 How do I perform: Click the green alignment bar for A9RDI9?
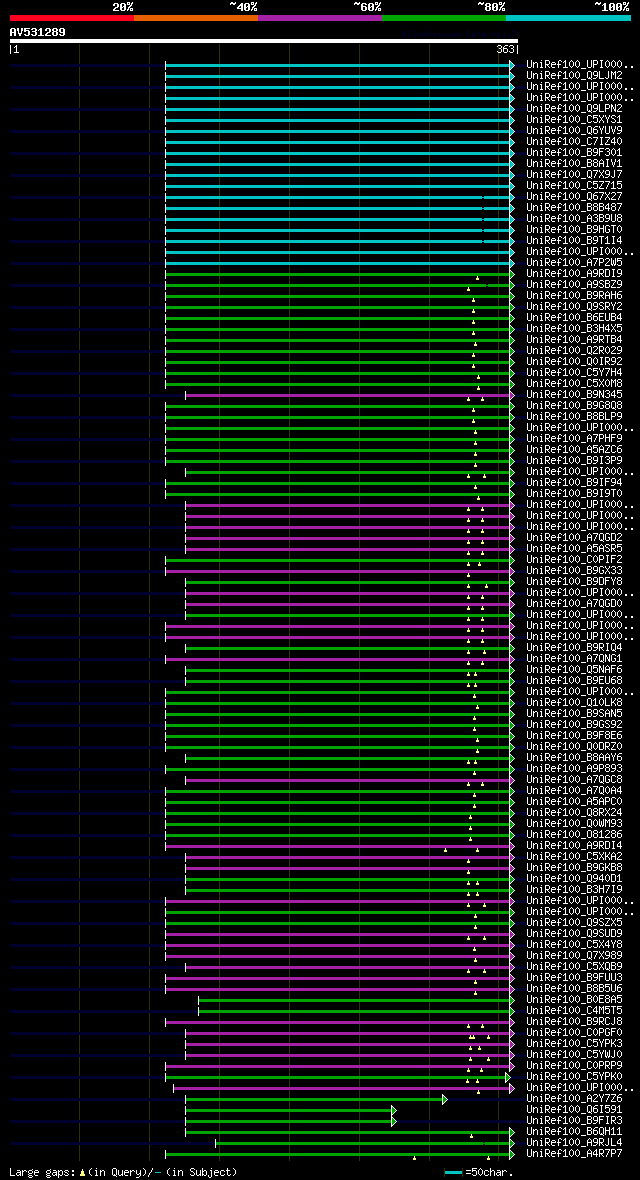337,274
